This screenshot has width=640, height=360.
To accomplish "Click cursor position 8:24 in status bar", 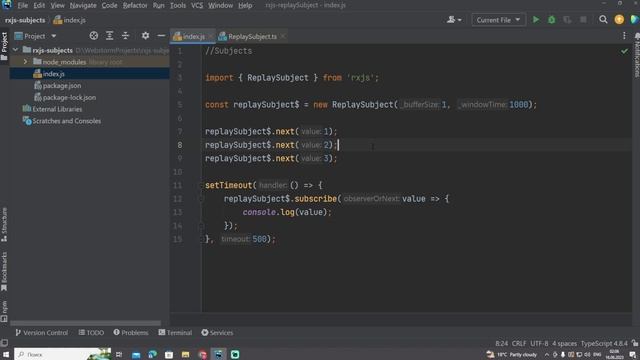I will pyautogui.click(x=501, y=343).
